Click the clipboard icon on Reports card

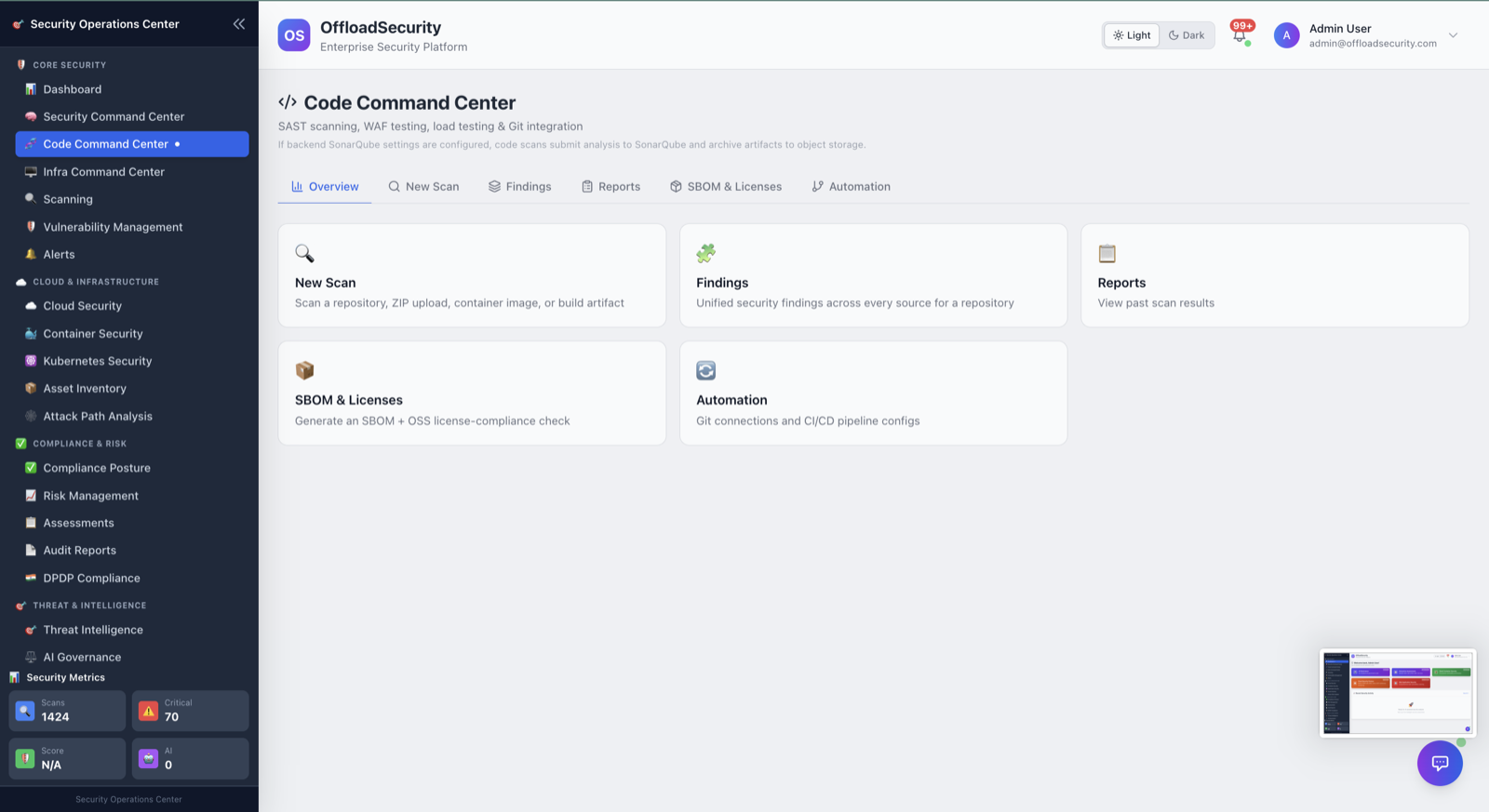pyautogui.click(x=1107, y=253)
